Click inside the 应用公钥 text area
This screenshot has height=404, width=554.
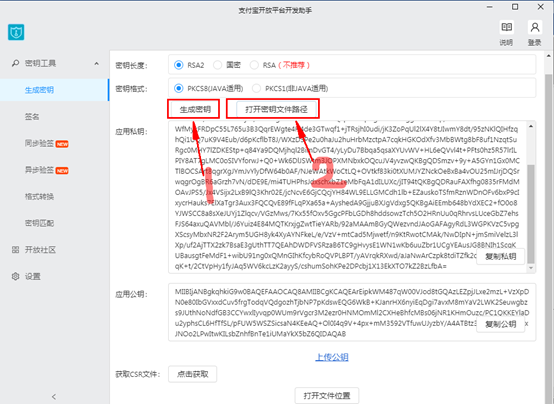point(352,312)
